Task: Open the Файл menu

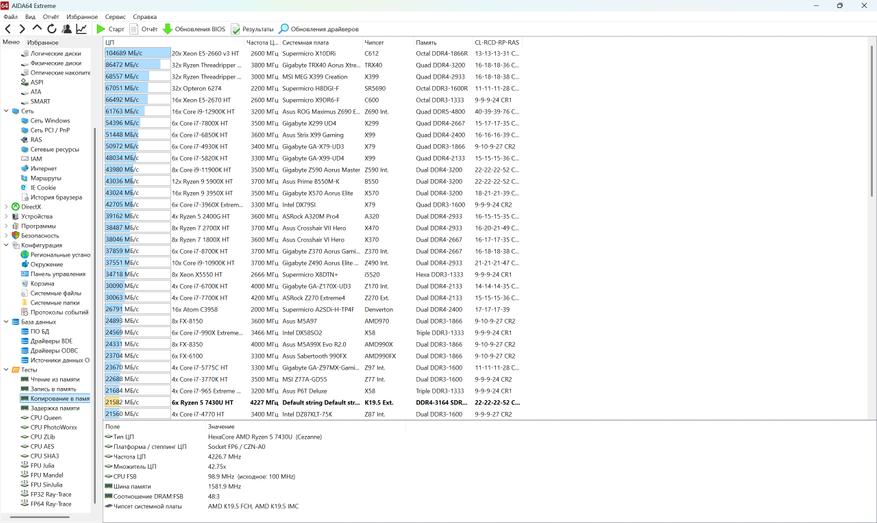Action: tap(11, 17)
